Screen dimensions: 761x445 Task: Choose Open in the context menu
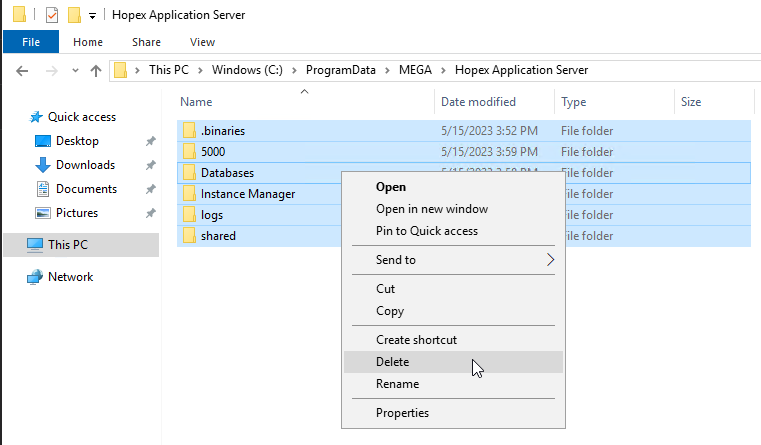453,187
